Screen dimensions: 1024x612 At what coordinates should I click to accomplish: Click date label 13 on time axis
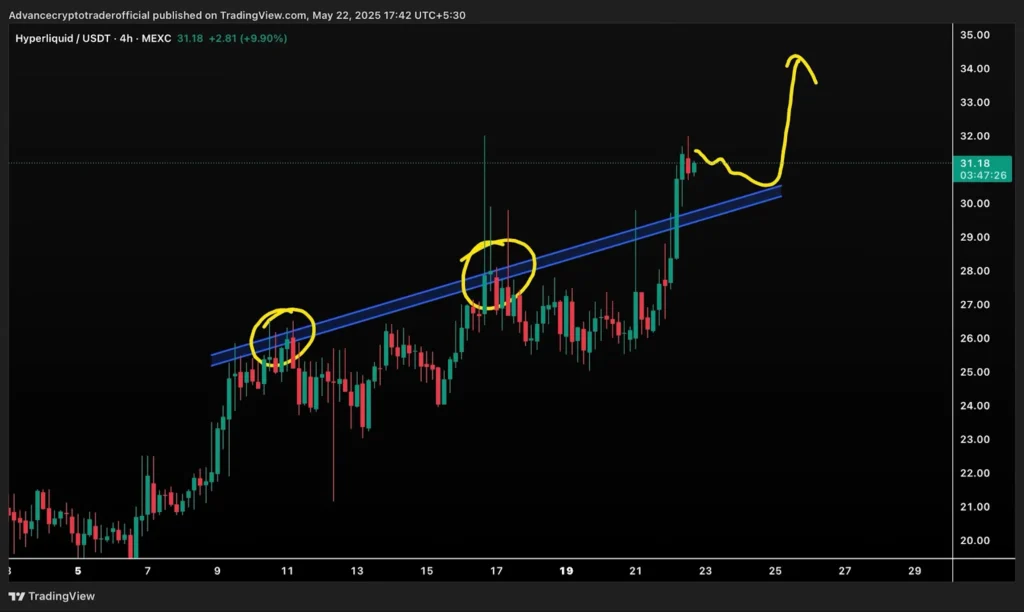(x=357, y=571)
